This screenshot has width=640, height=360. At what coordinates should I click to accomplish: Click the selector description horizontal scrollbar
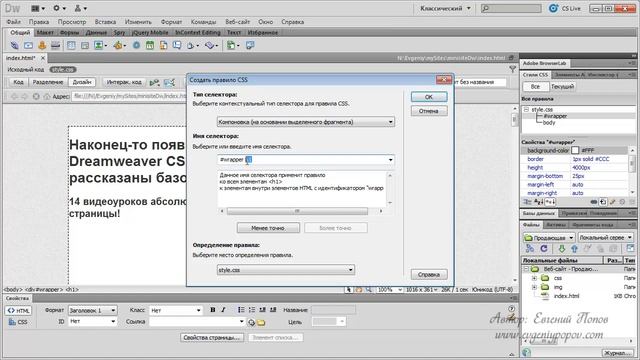pos(301,211)
